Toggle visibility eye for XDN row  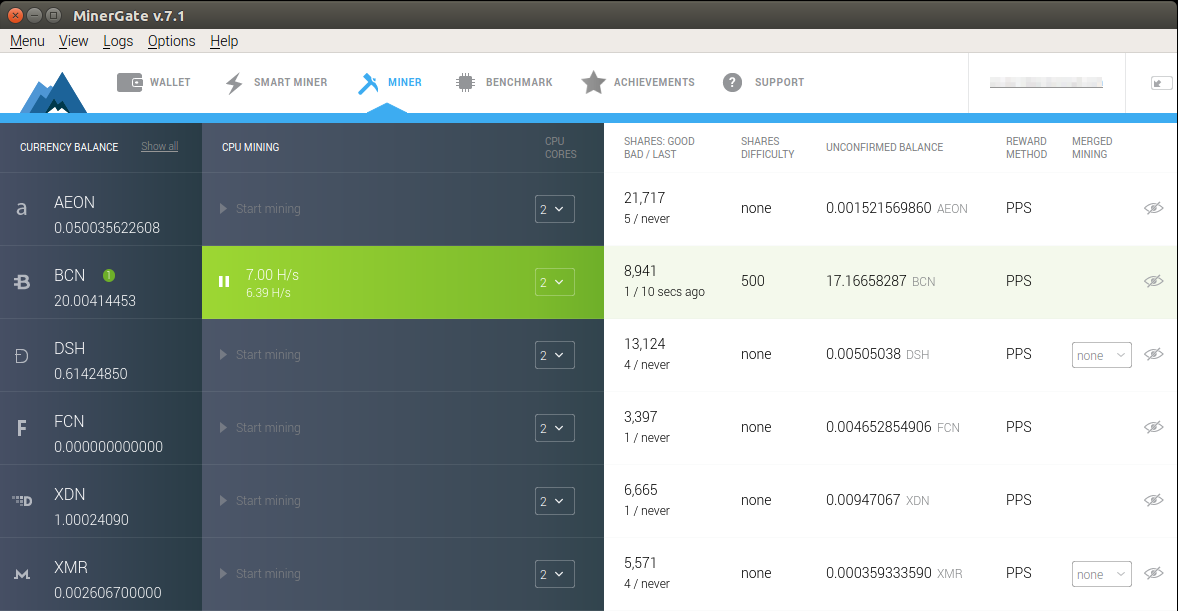1153,500
